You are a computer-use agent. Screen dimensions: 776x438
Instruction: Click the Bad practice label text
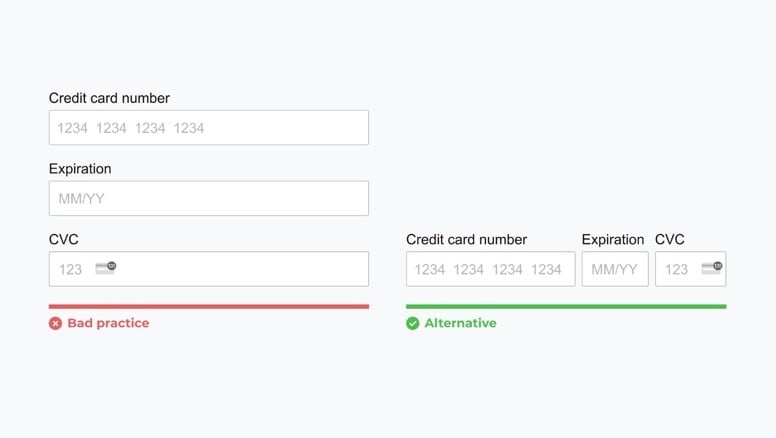(108, 323)
